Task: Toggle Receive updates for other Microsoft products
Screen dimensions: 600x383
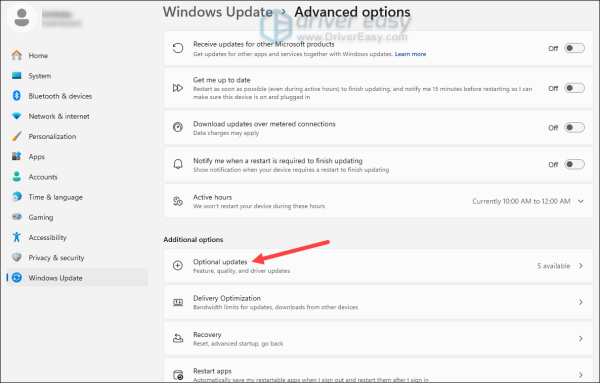Action: (x=574, y=48)
